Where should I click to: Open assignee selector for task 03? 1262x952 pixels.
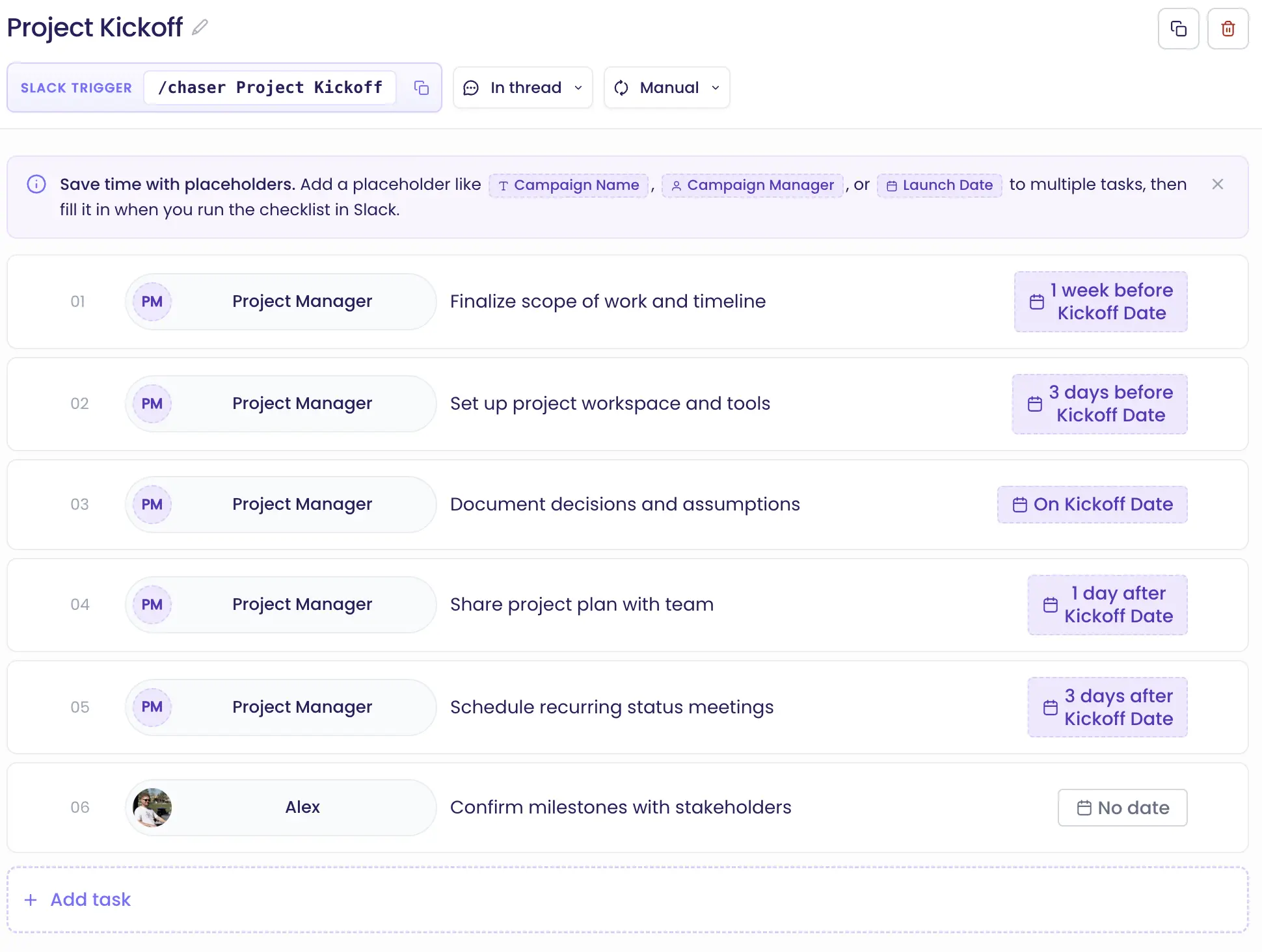(x=281, y=505)
